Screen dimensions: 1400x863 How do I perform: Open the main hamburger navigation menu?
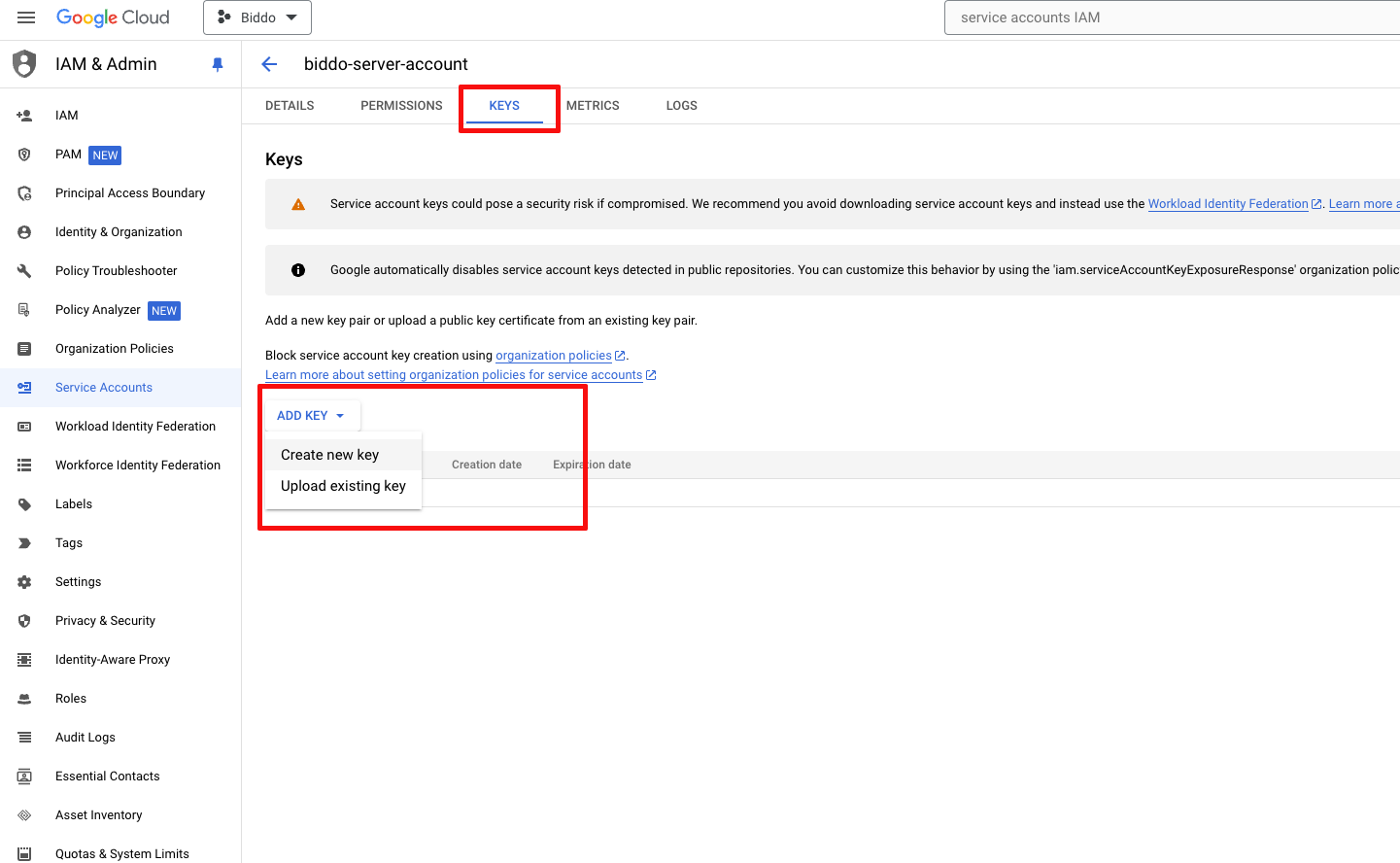[x=26, y=17]
